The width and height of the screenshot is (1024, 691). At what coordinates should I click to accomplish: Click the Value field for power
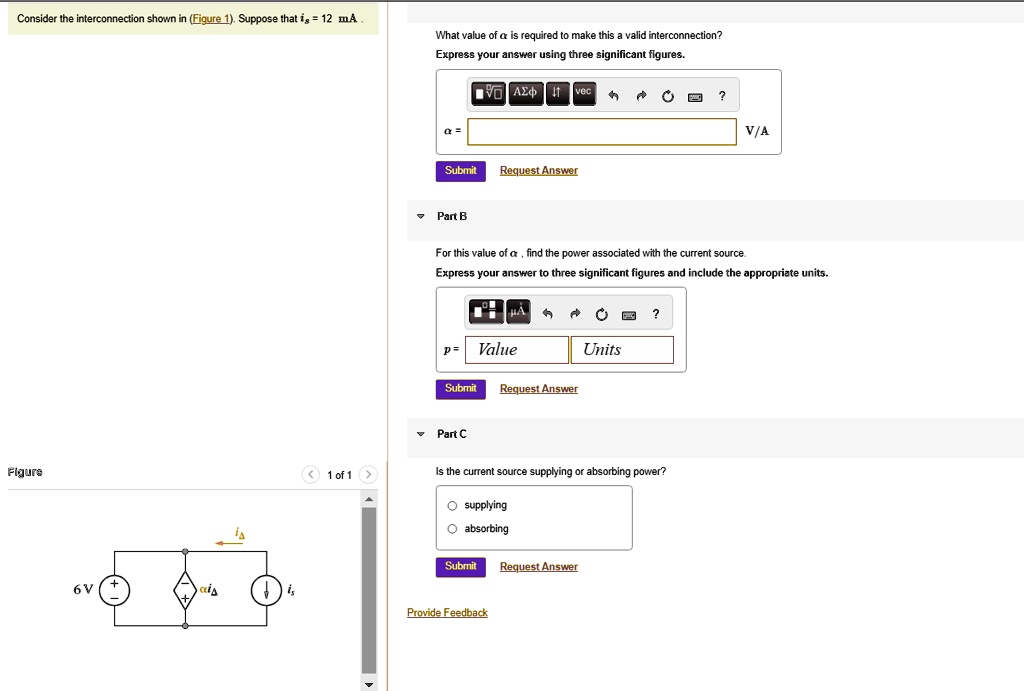(515, 349)
